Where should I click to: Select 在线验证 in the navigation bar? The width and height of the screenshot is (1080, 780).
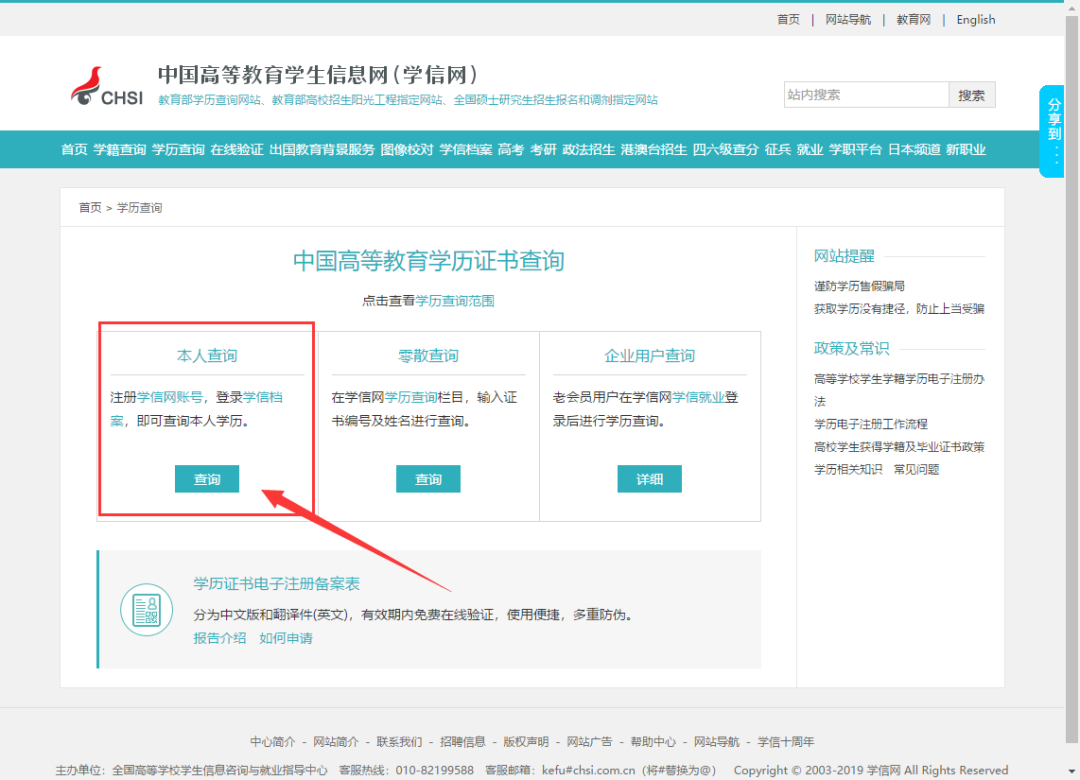coord(237,150)
